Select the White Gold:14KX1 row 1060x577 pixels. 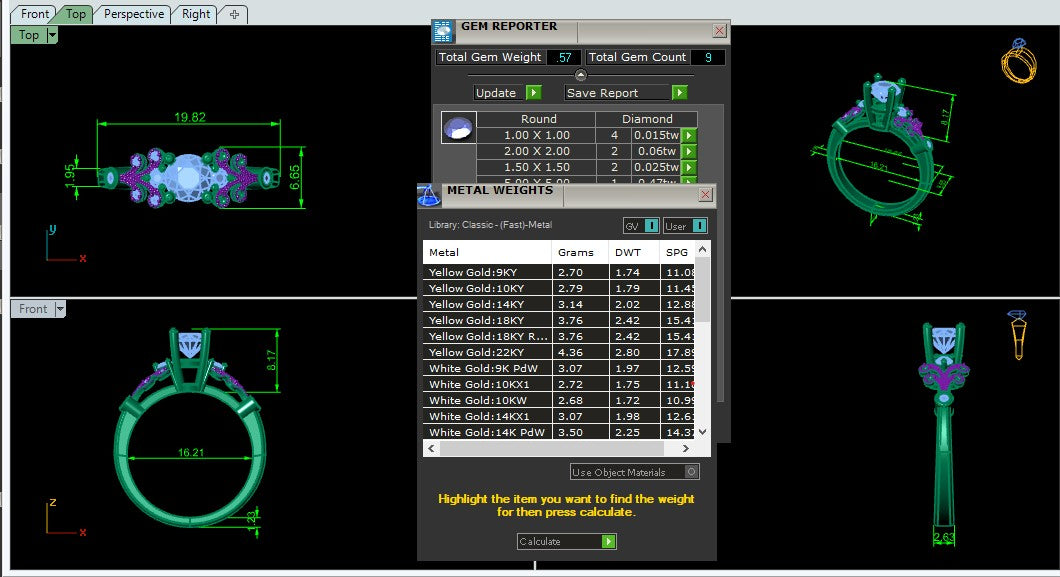point(559,416)
